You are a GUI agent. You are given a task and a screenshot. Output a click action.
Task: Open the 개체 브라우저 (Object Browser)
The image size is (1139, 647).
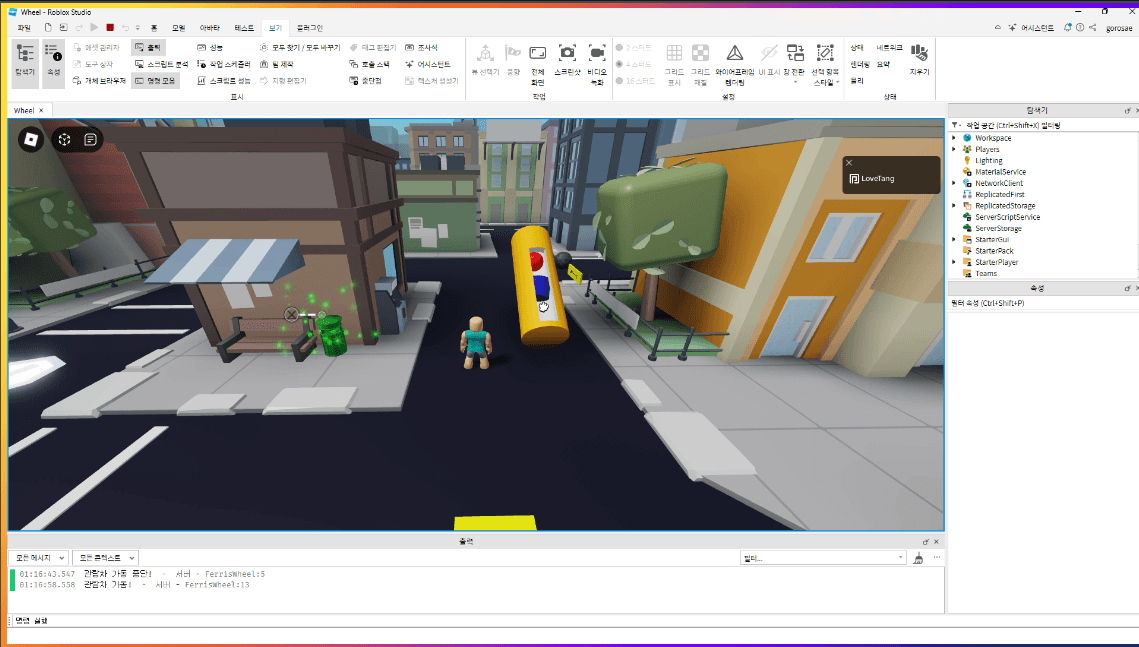(99, 81)
